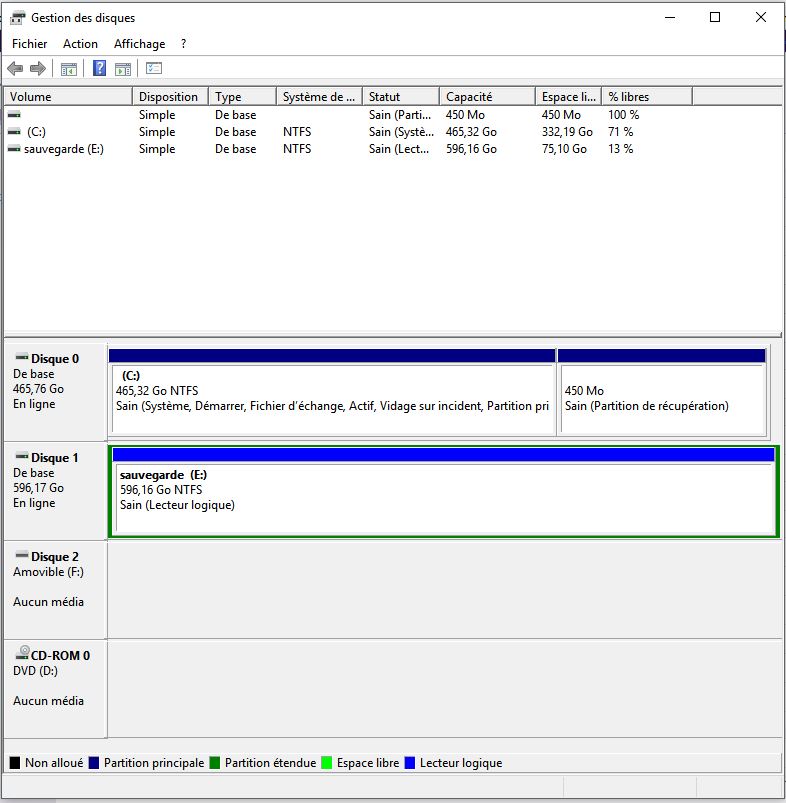Open the Fichier menu
Image resolution: width=786 pixels, height=803 pixels.
(x=30, y=44)
